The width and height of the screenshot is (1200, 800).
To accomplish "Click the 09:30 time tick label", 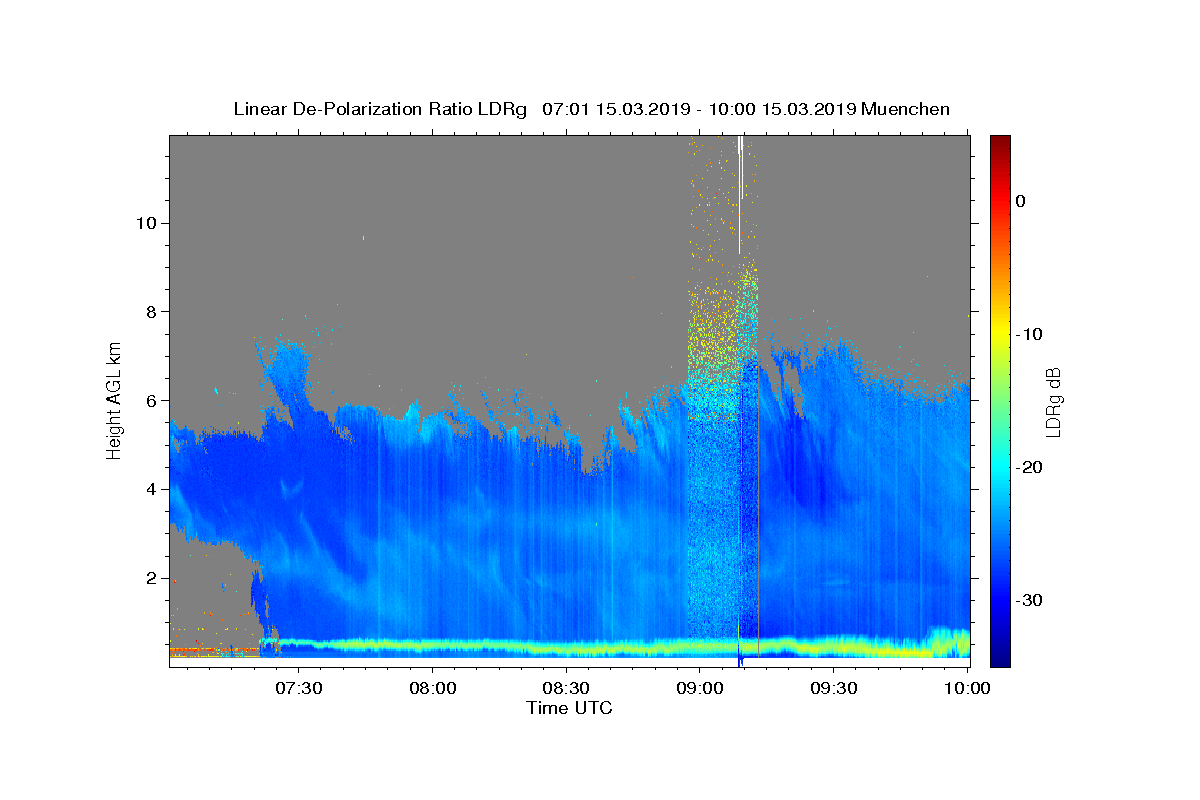I will [833, 688].
